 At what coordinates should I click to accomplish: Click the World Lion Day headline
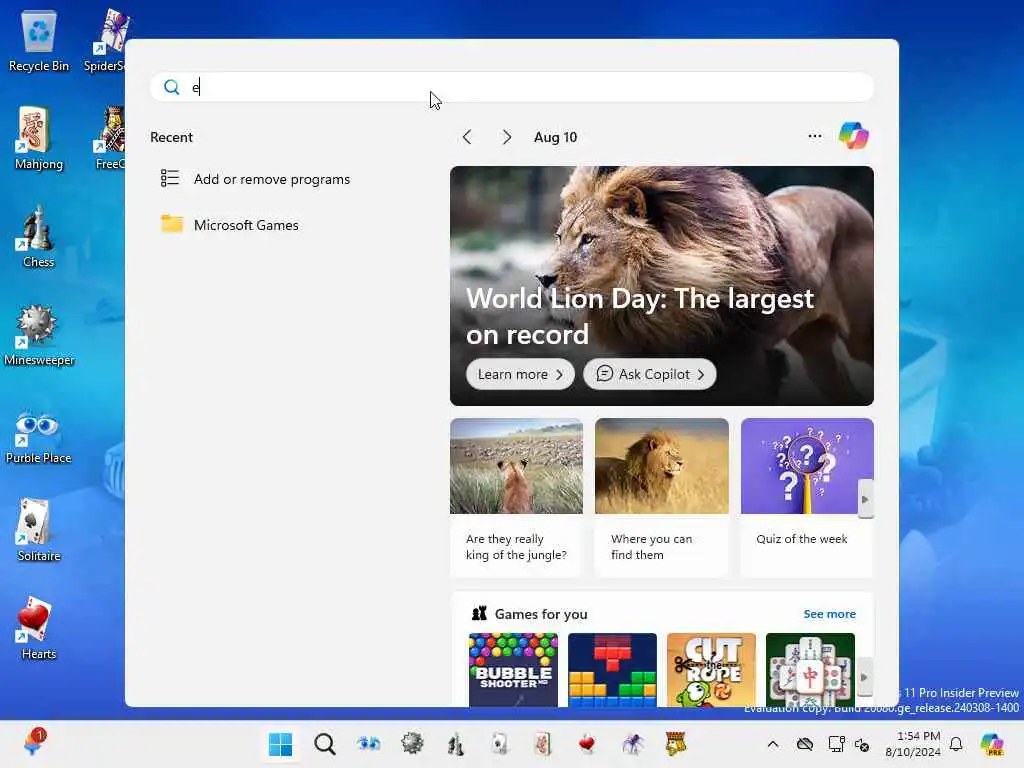639,317
